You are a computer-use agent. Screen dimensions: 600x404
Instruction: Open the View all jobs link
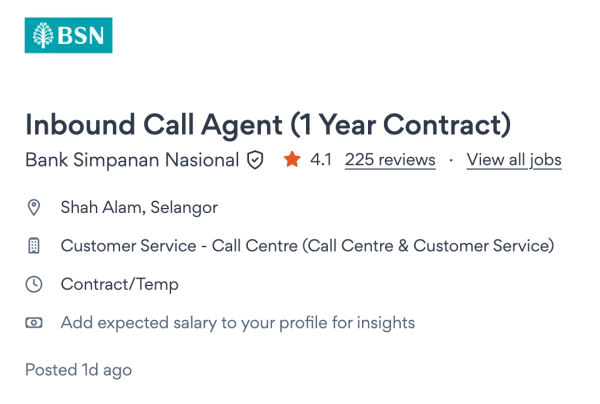[514, 160]
